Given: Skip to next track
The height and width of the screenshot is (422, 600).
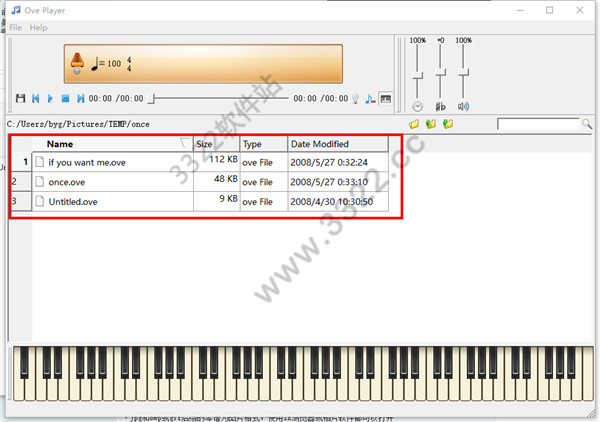Looking at the screenshot, I should point(80,98).
